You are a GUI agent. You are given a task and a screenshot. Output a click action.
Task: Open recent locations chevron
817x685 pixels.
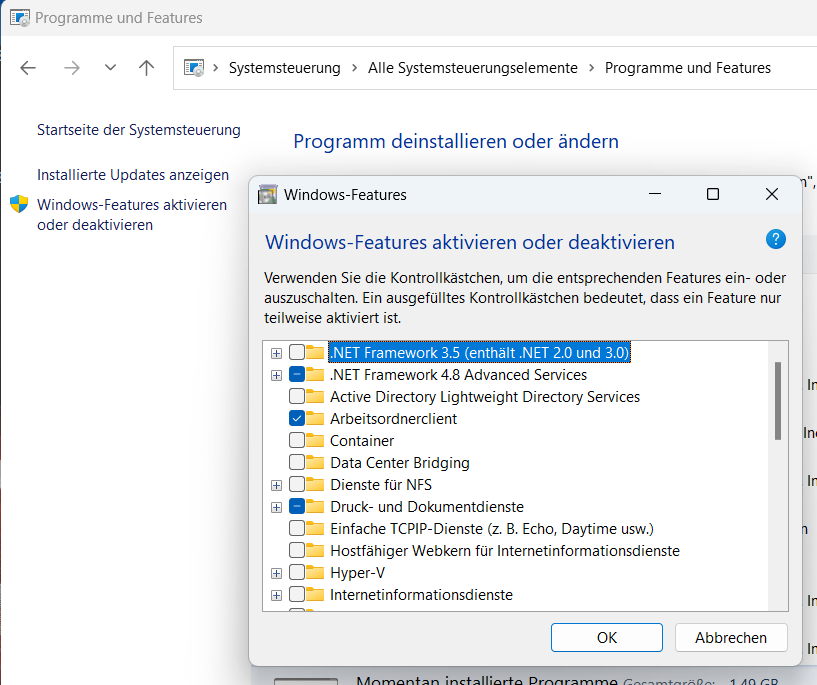(x=110, y=67)
